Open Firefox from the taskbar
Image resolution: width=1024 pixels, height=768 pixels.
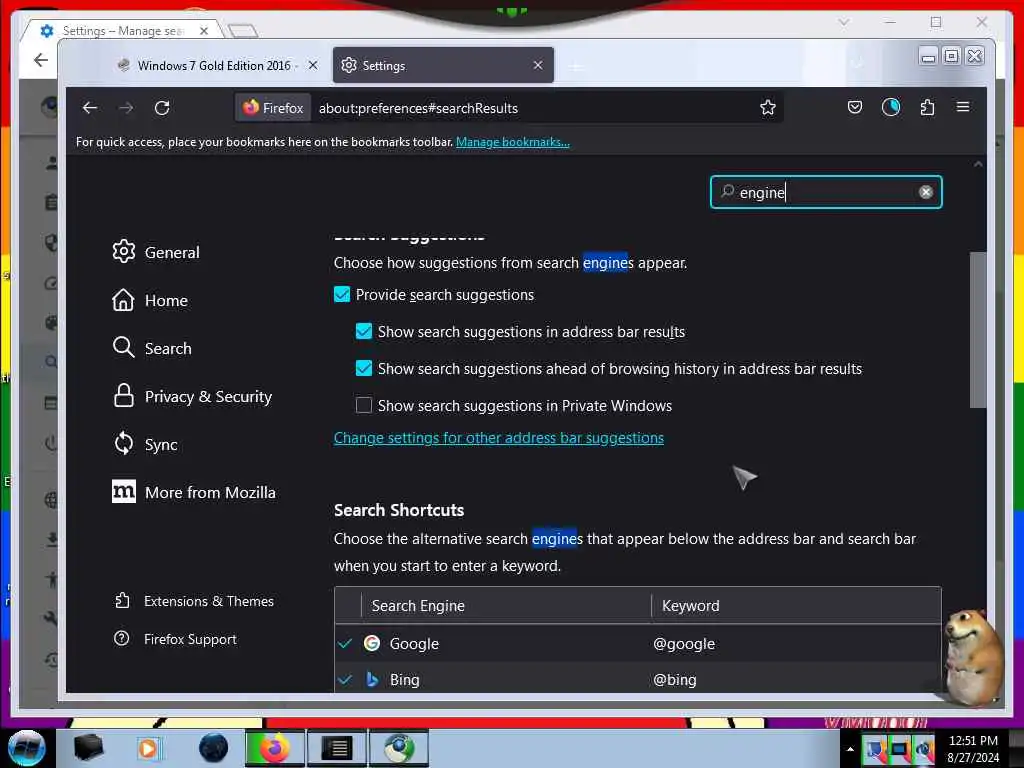tap(275, 748)
